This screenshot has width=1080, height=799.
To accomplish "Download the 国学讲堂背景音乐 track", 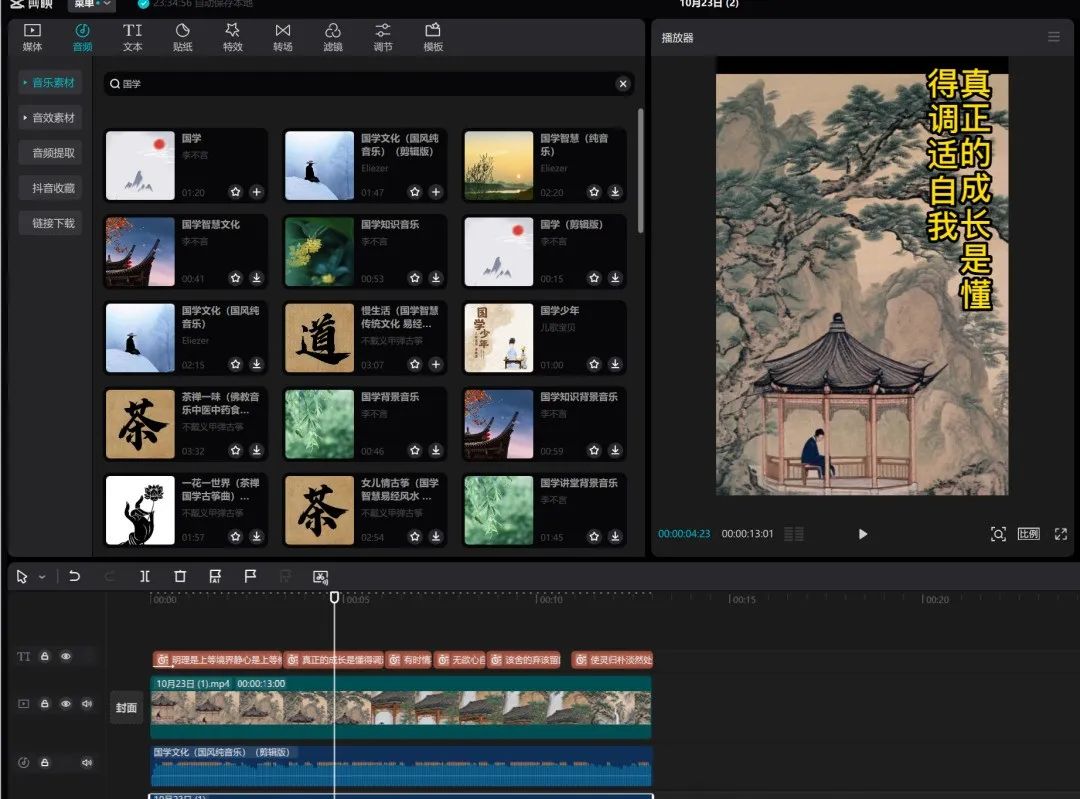I will (x=615, y=537).
